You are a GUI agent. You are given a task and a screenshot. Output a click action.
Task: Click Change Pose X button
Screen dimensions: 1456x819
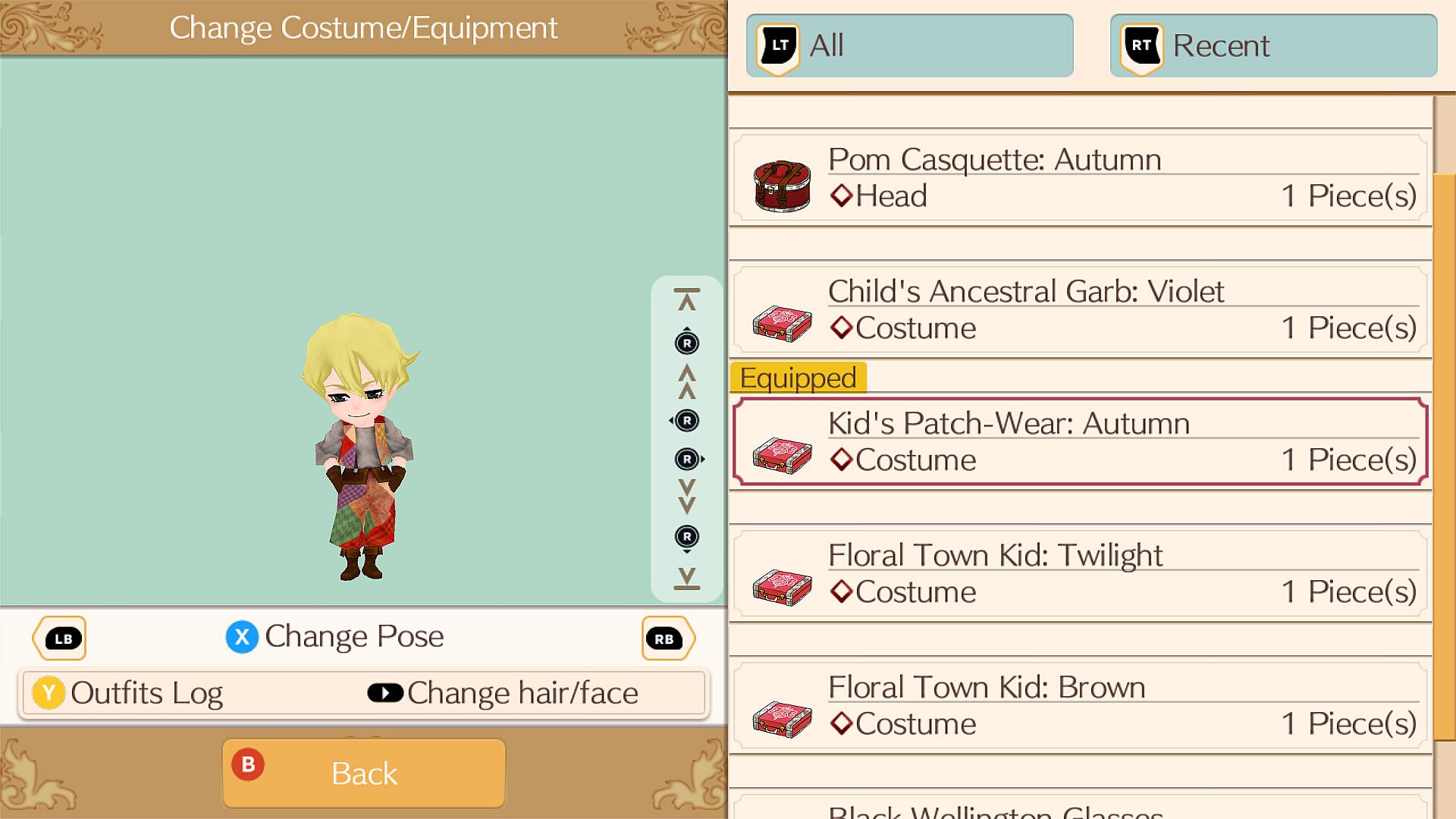[x=334, y=637]
